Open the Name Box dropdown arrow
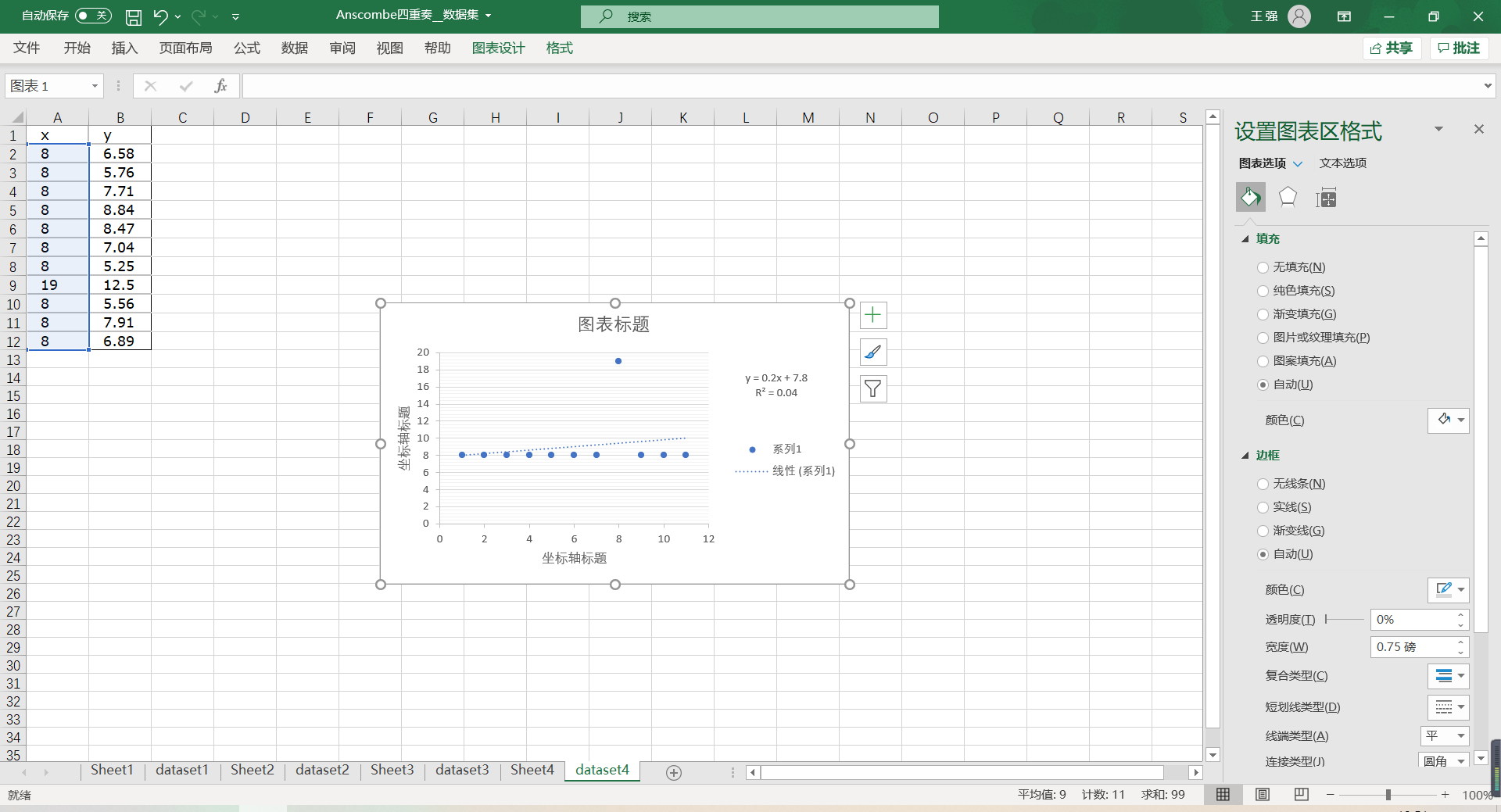 (x=95, y=86)
